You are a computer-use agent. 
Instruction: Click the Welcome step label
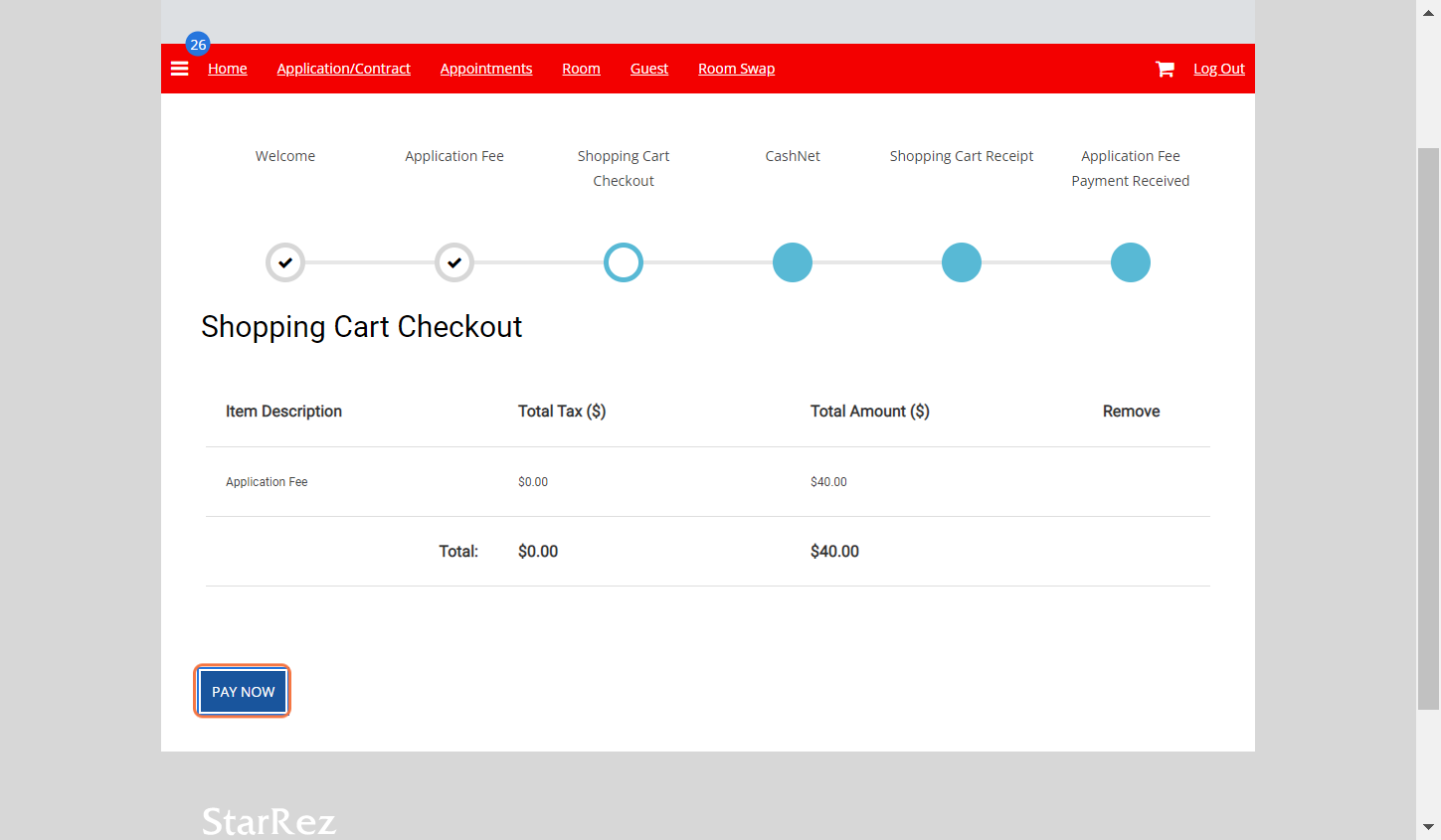coord(285,156)
